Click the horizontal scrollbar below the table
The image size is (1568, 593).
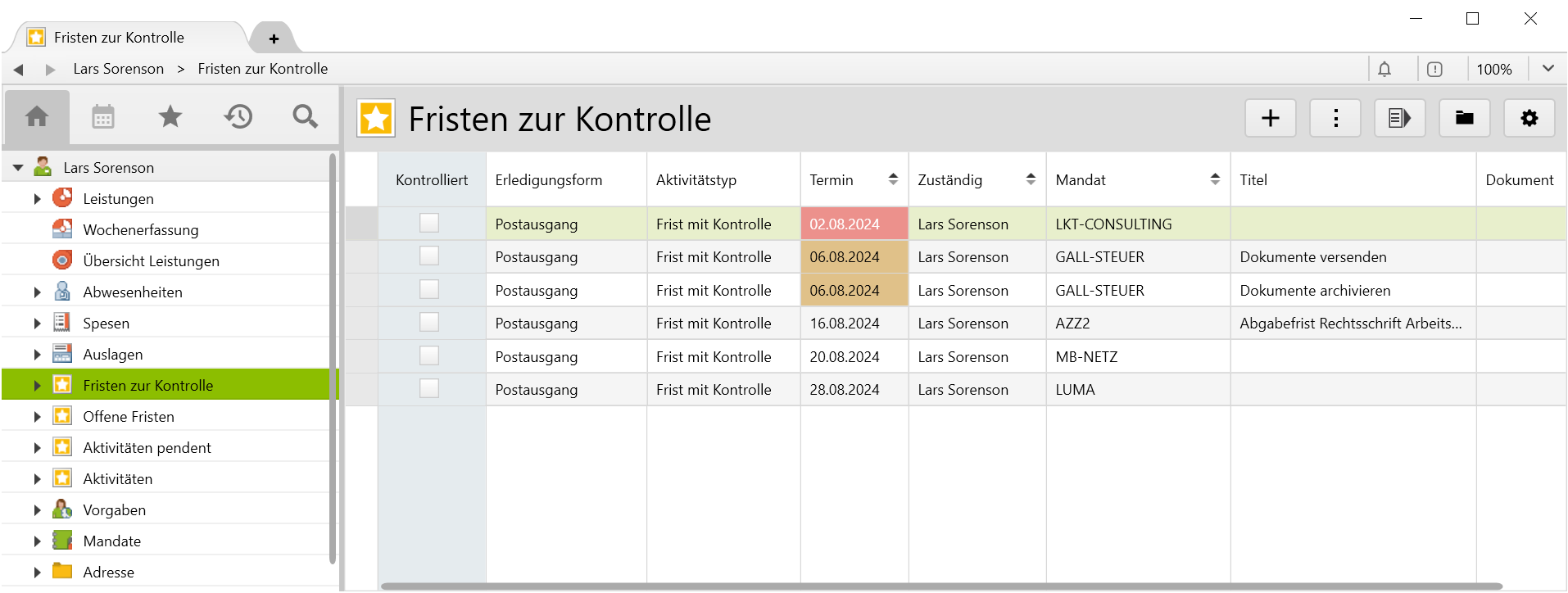point(940,586)
